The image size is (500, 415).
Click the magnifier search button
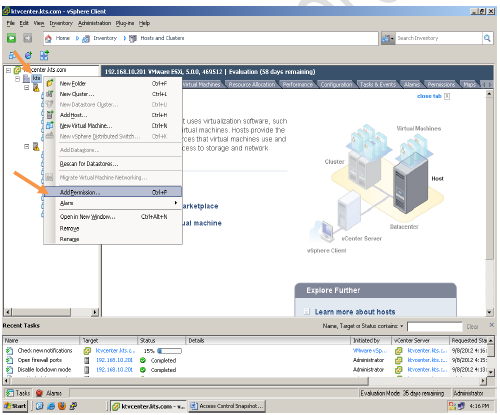pos(487,38)
